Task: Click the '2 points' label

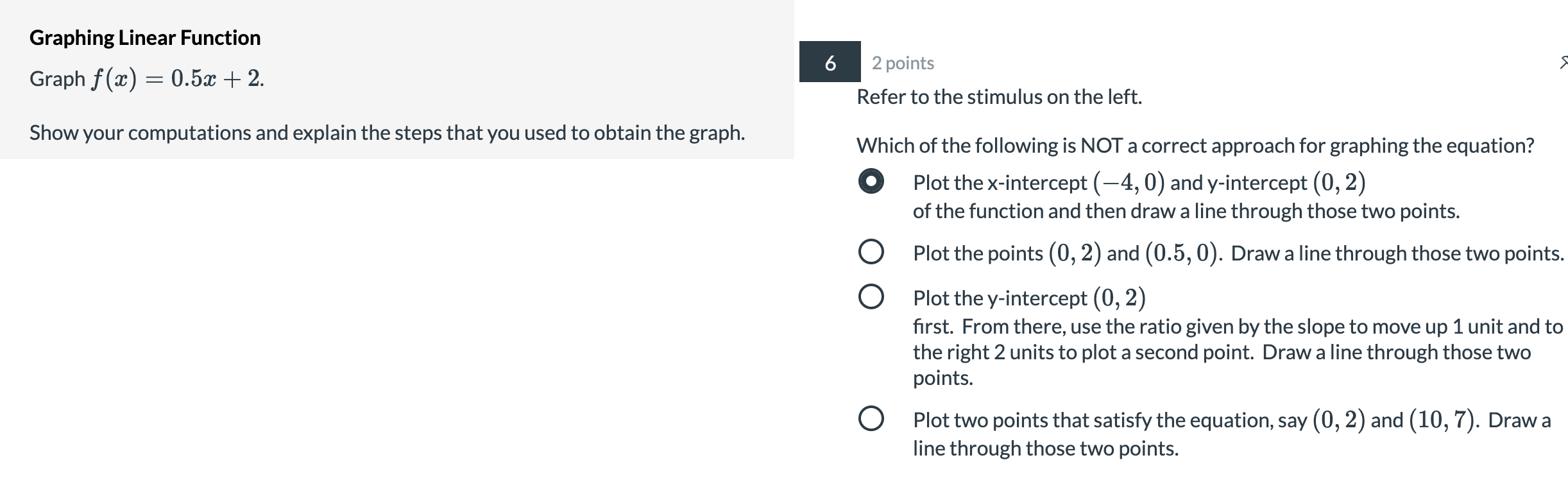Action: click(903, 63)
